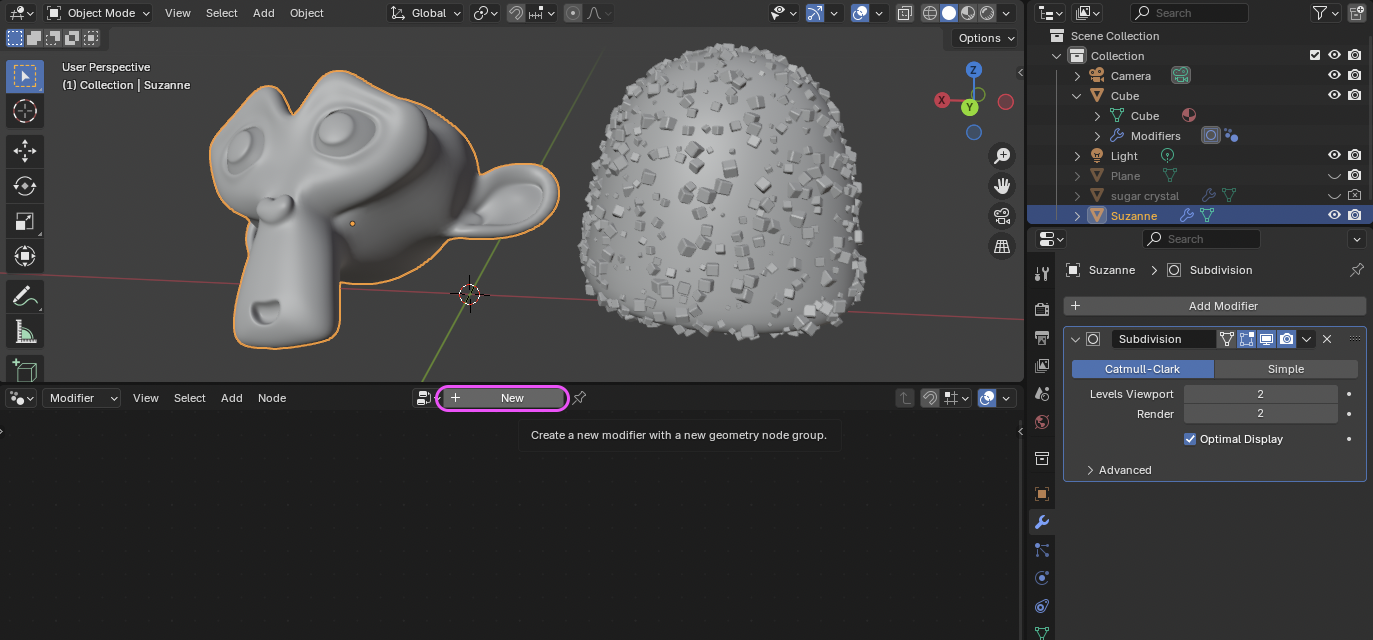The image size is (1373, 640).
Task: Click the outliner Search field
Action: click(1190, 13)
